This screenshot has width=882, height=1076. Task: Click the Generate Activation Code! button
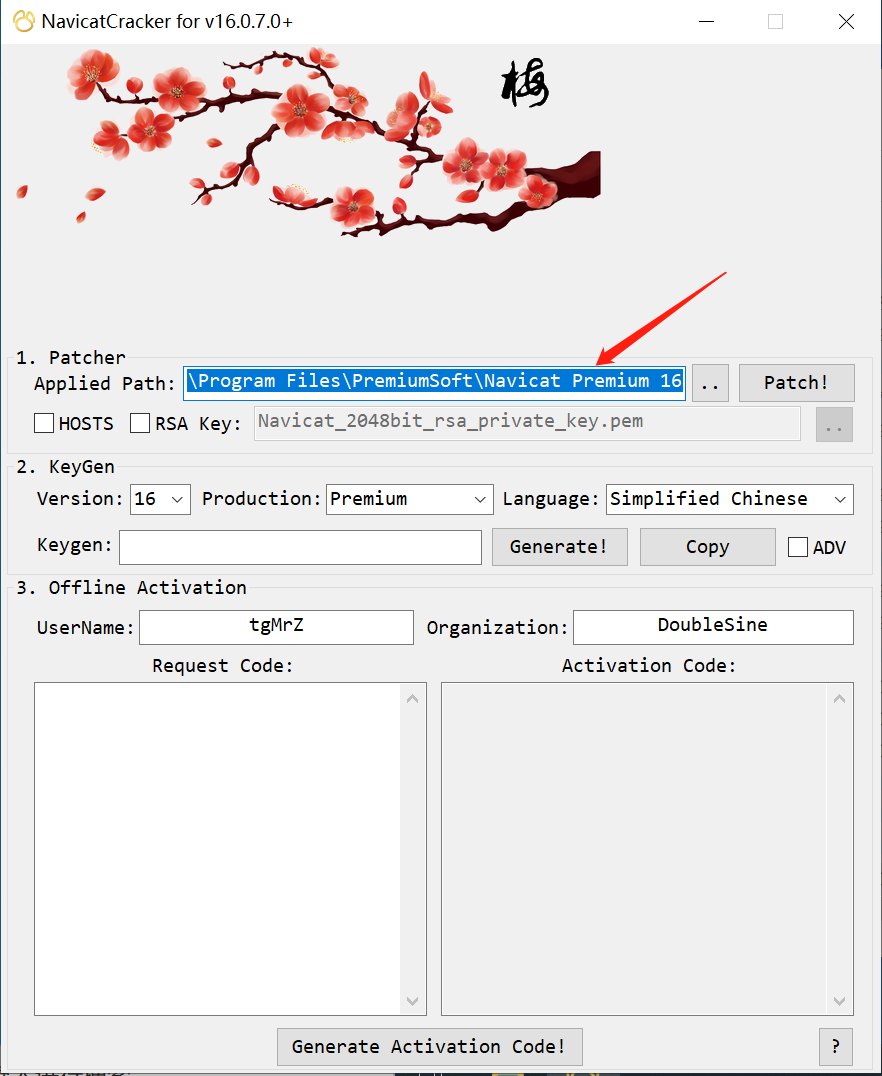click(429, 1046)
